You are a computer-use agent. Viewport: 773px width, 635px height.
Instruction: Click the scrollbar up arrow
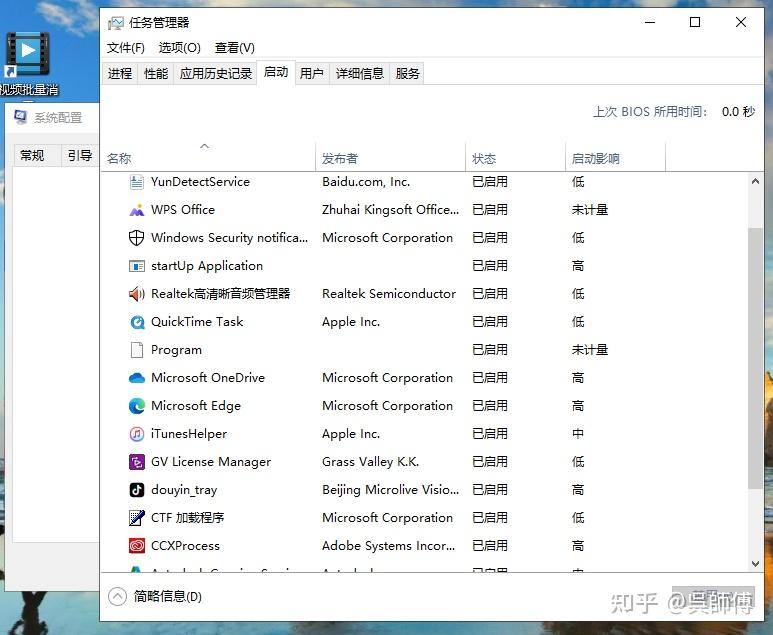pyautogui.click(x=755, y=181)
